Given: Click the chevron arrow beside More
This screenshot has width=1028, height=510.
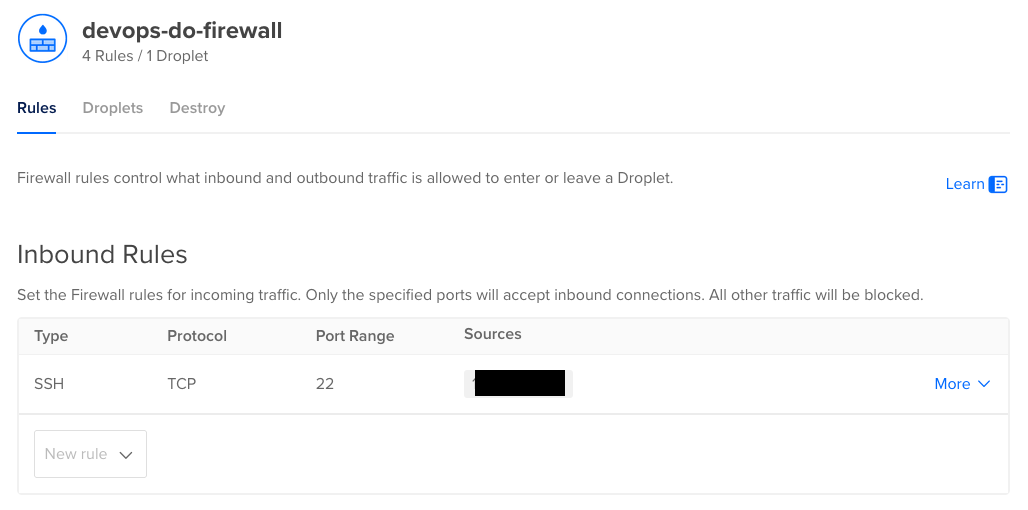Looking at the screenshot, I should 983,383.
